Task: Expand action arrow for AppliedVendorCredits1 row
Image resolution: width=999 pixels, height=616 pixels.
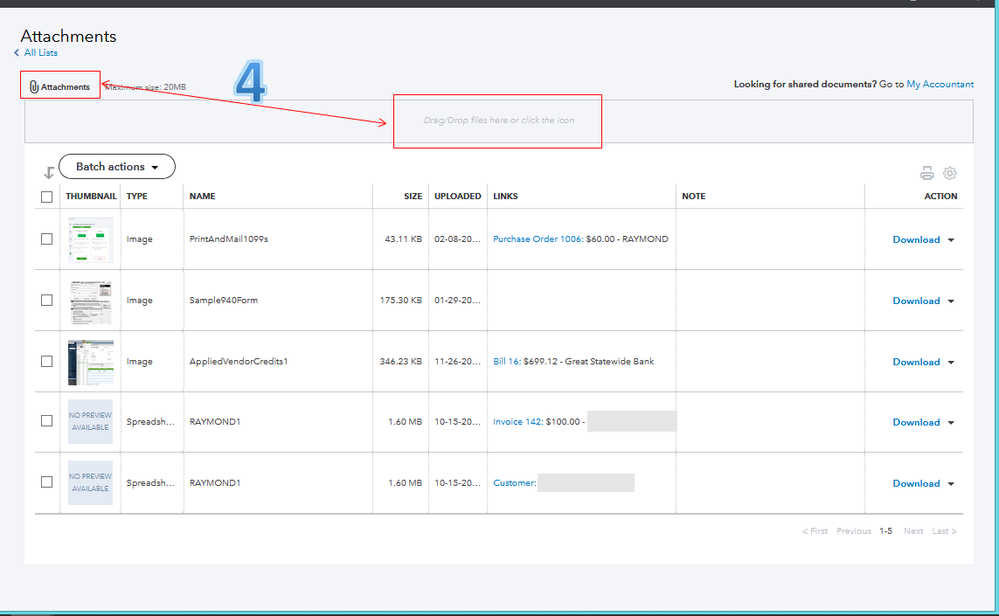Action: [x=951, y=362]
